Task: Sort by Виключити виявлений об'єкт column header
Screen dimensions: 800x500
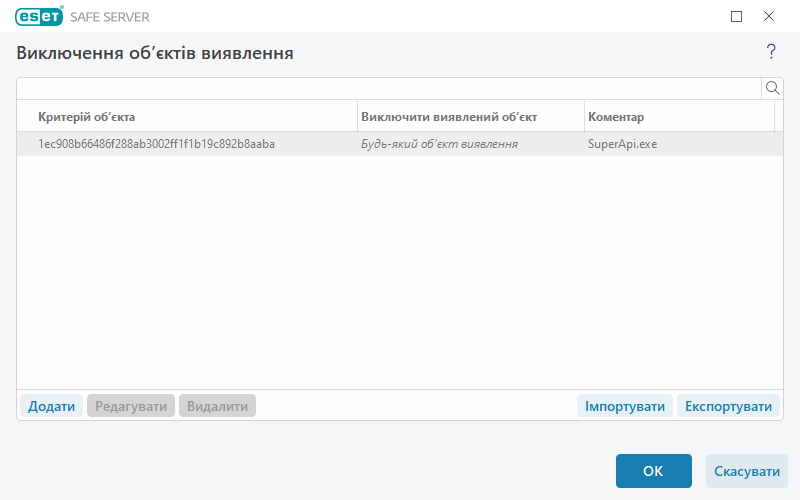Action: tap(470, 117)
